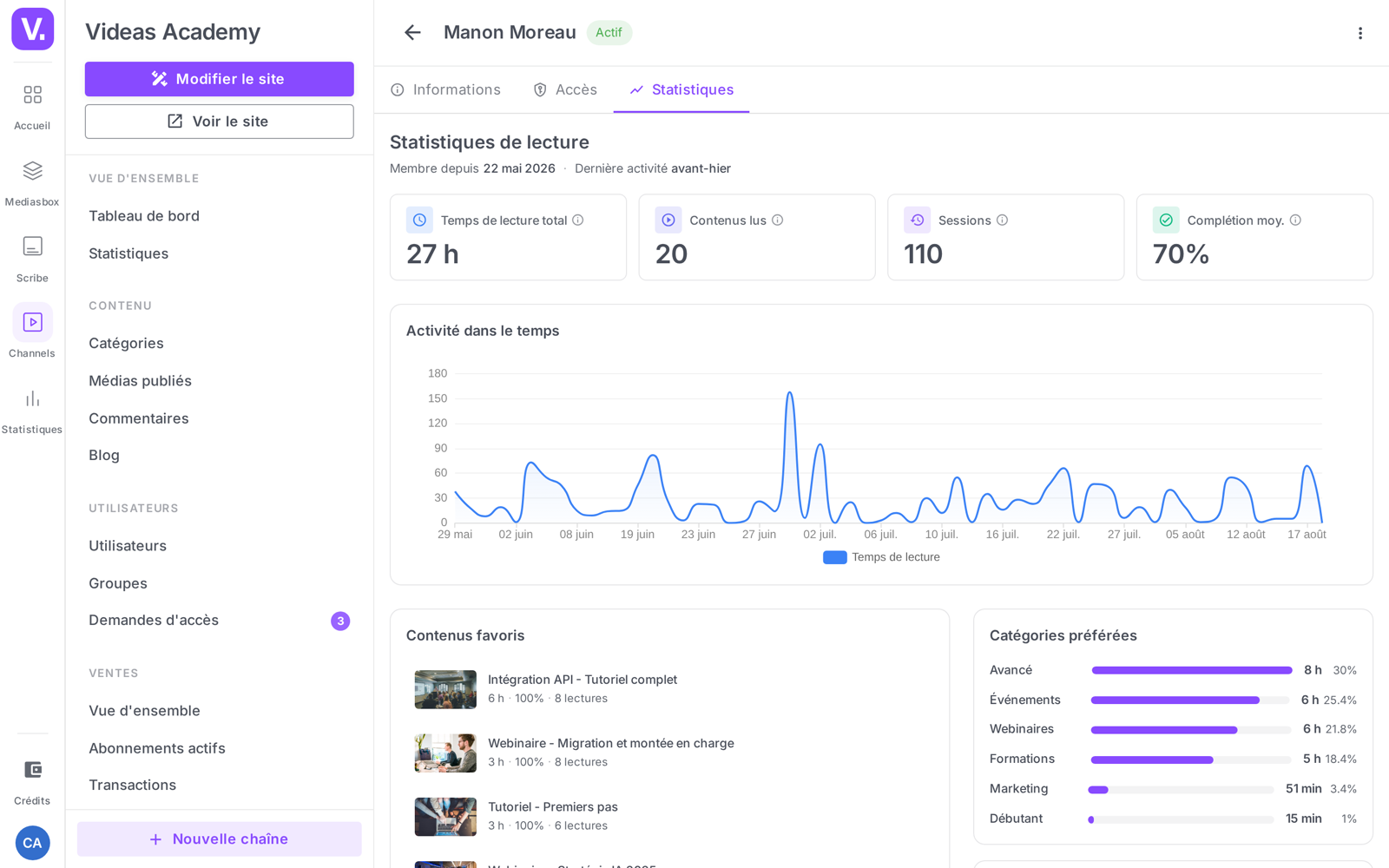Open the Mediasbox layers icon
The height and width of the screenshot is (868, 1389).
32,170
